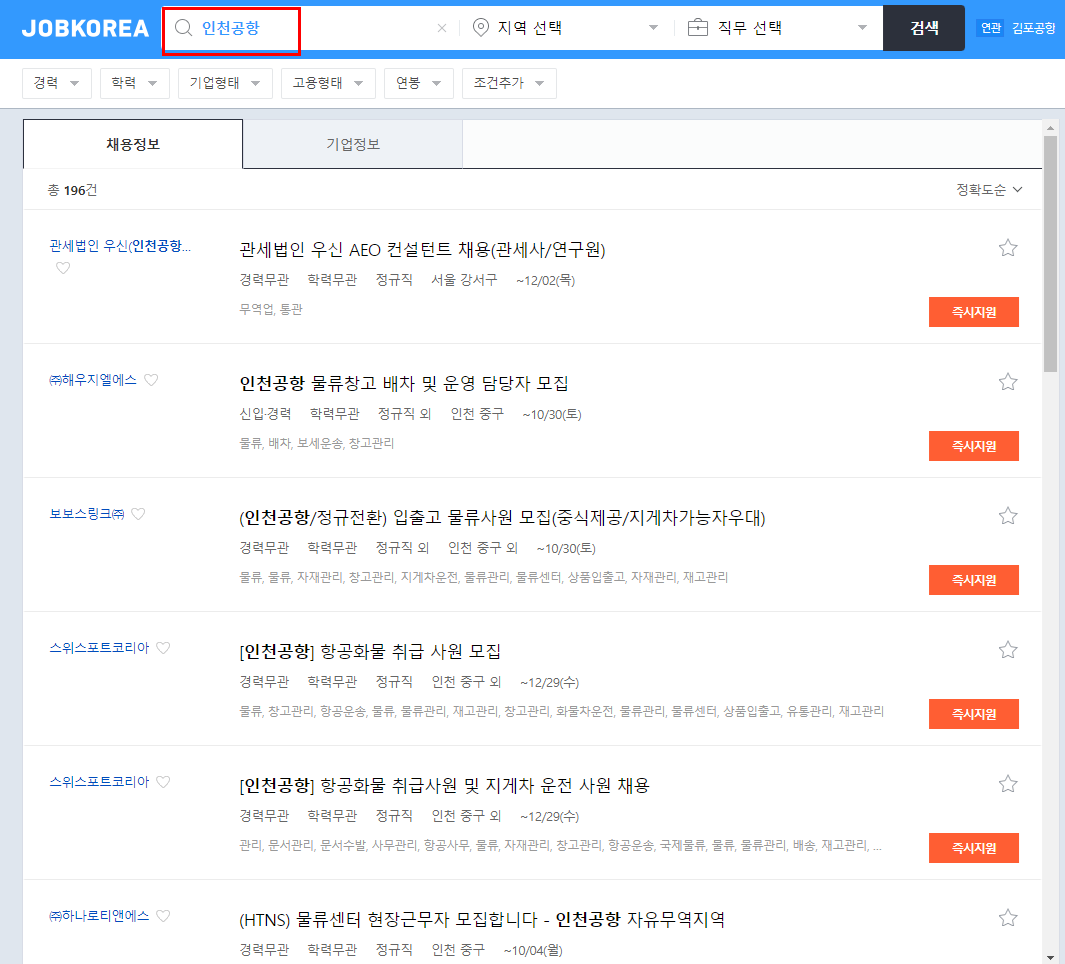Viewport: 1065px width, 964px height.
Task: Click keywords 물류, 배차, 보세운송, 창고관리
Action: (317, 443)
